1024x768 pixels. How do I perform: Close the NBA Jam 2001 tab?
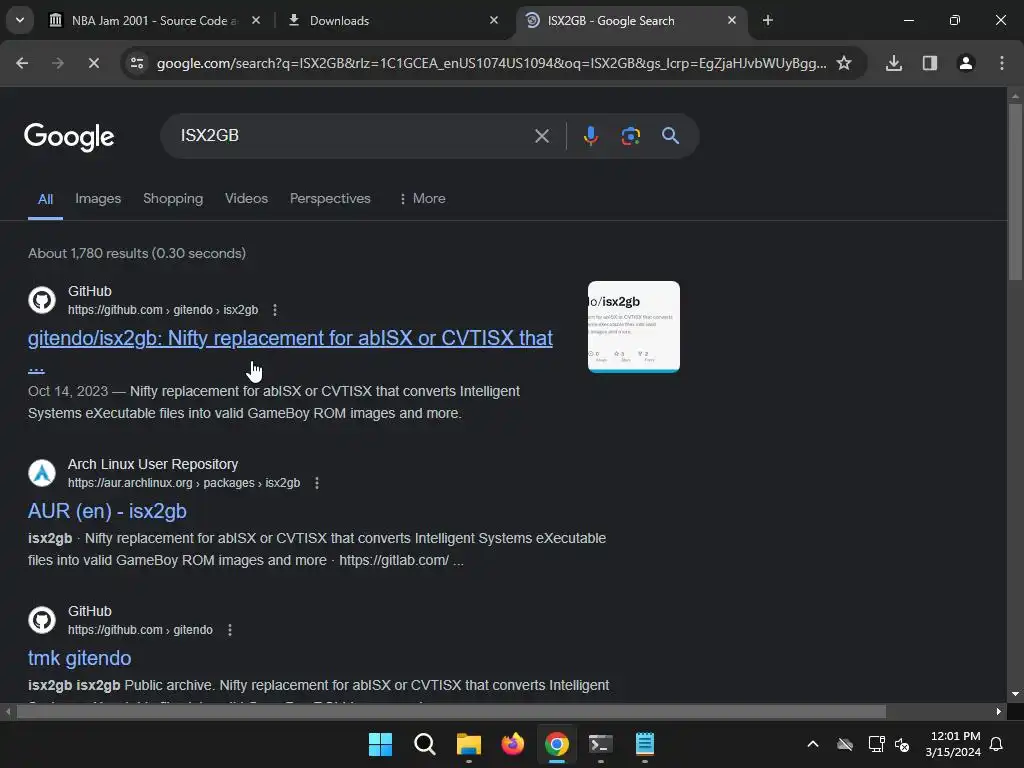[256, 20]
